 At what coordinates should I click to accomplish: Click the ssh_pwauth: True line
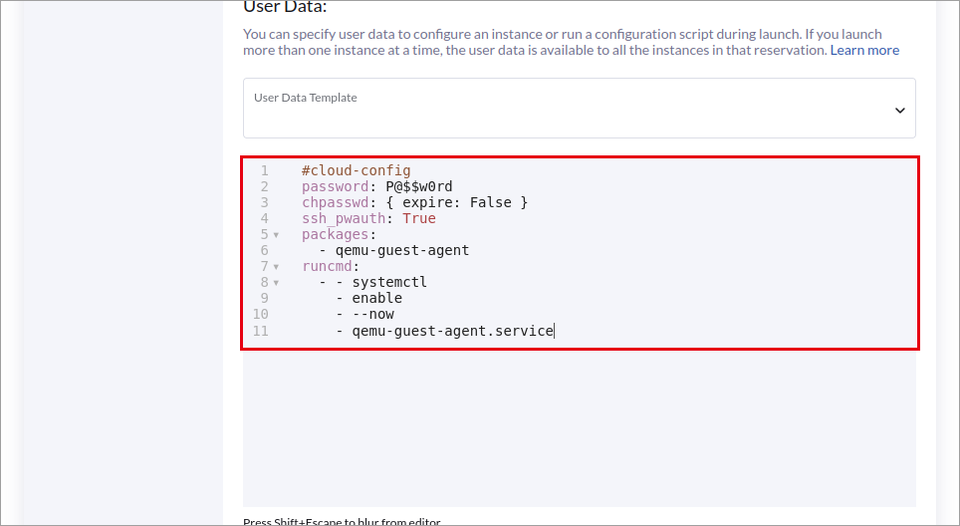tap(369, 218)
